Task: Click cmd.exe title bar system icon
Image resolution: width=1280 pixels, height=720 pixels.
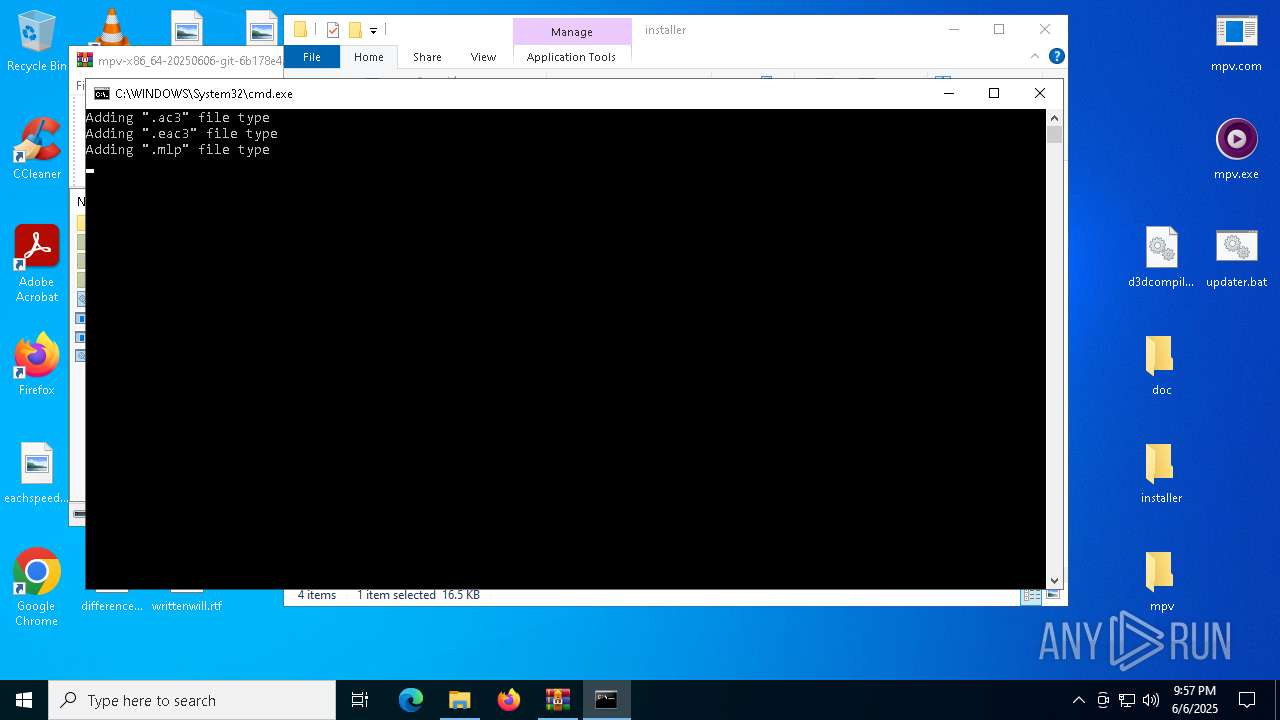Action: pos(102,93)
